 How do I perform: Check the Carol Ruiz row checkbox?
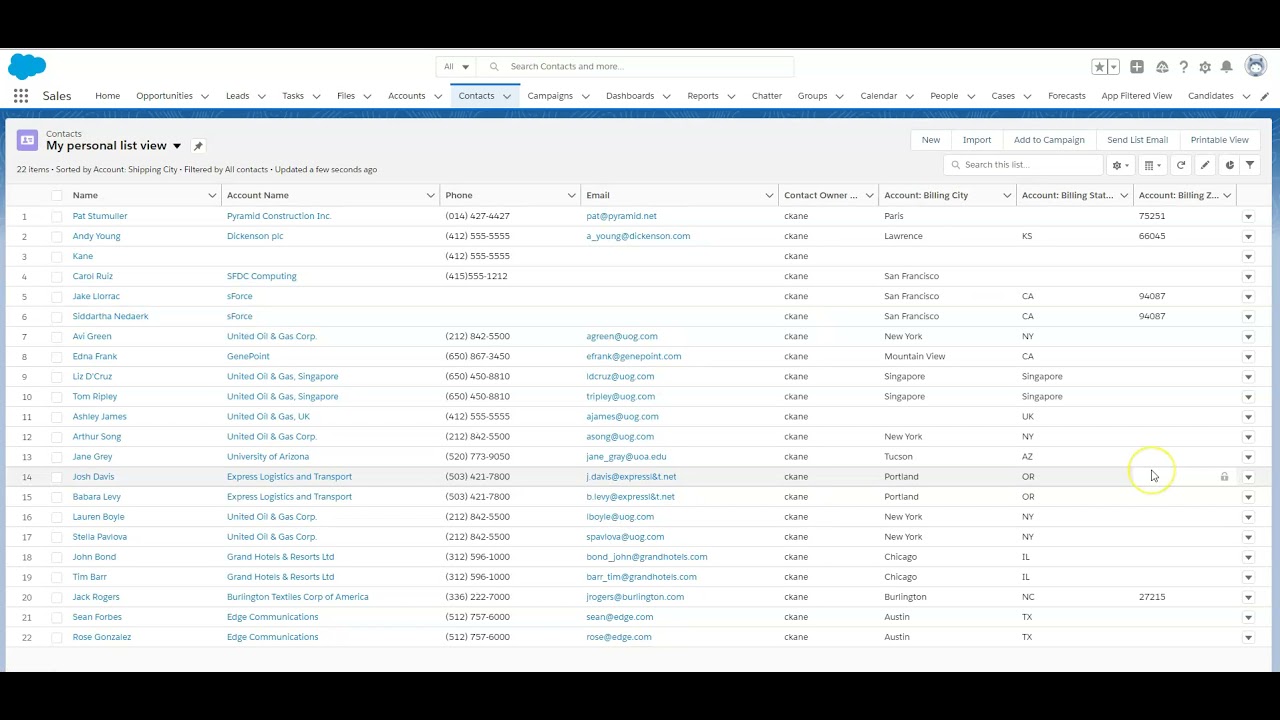tap(56, 276)
